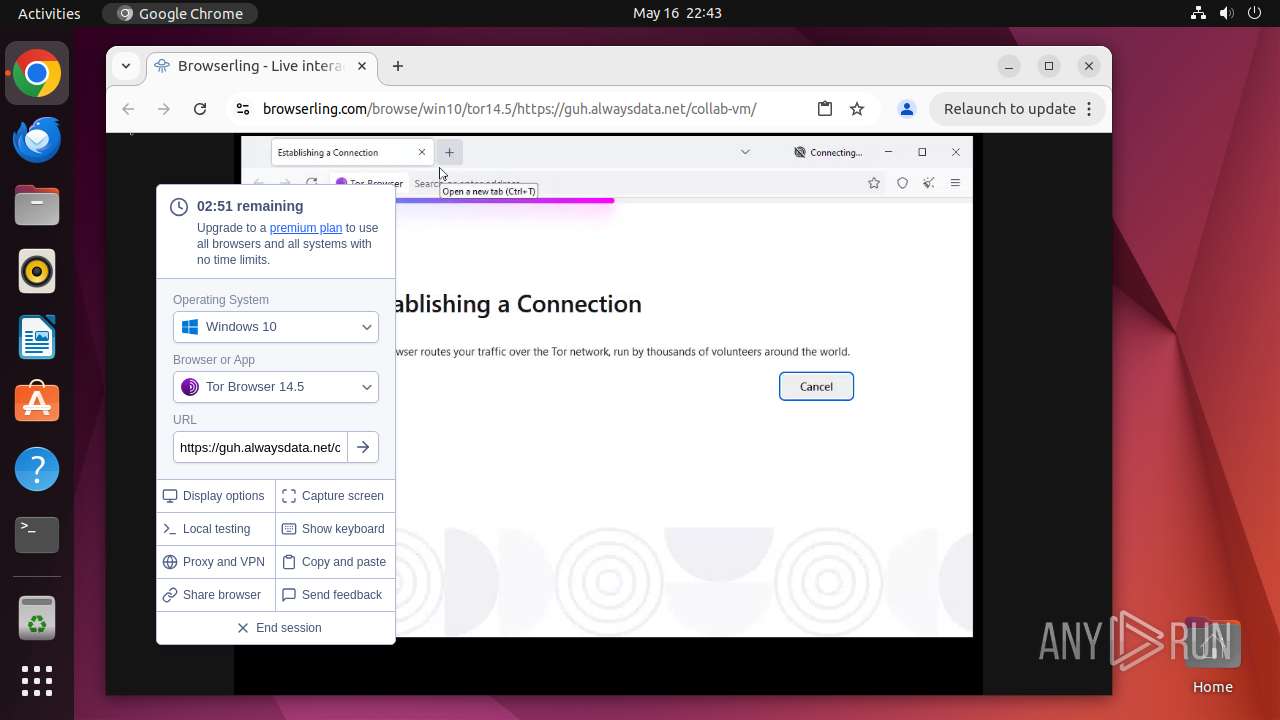This screenshot has width=1280, height=720.
Task: Go back in Chrome
Action: click(x=128, y=109)
